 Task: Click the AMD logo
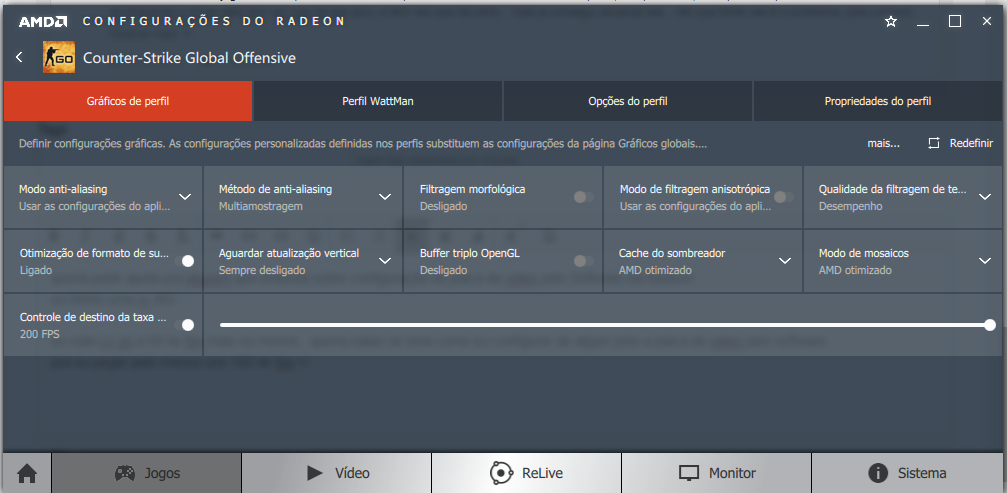point(42,21)
